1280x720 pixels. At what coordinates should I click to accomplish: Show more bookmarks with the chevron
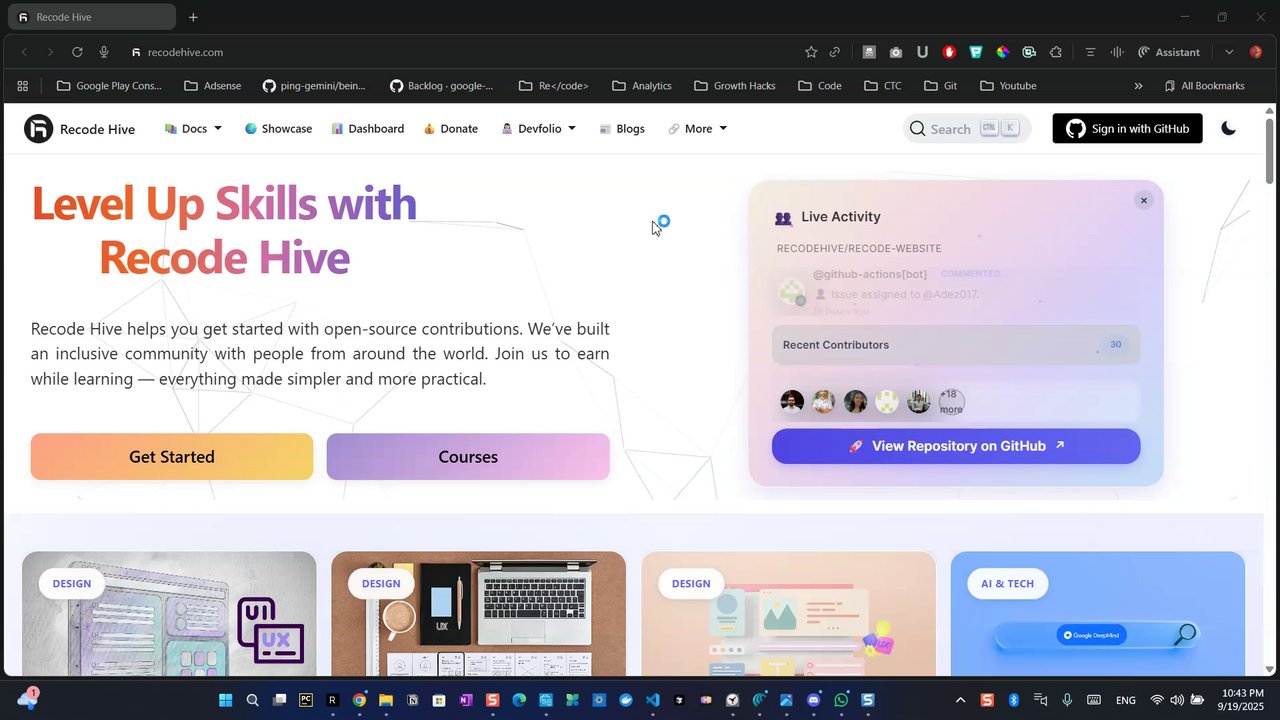1138,86
